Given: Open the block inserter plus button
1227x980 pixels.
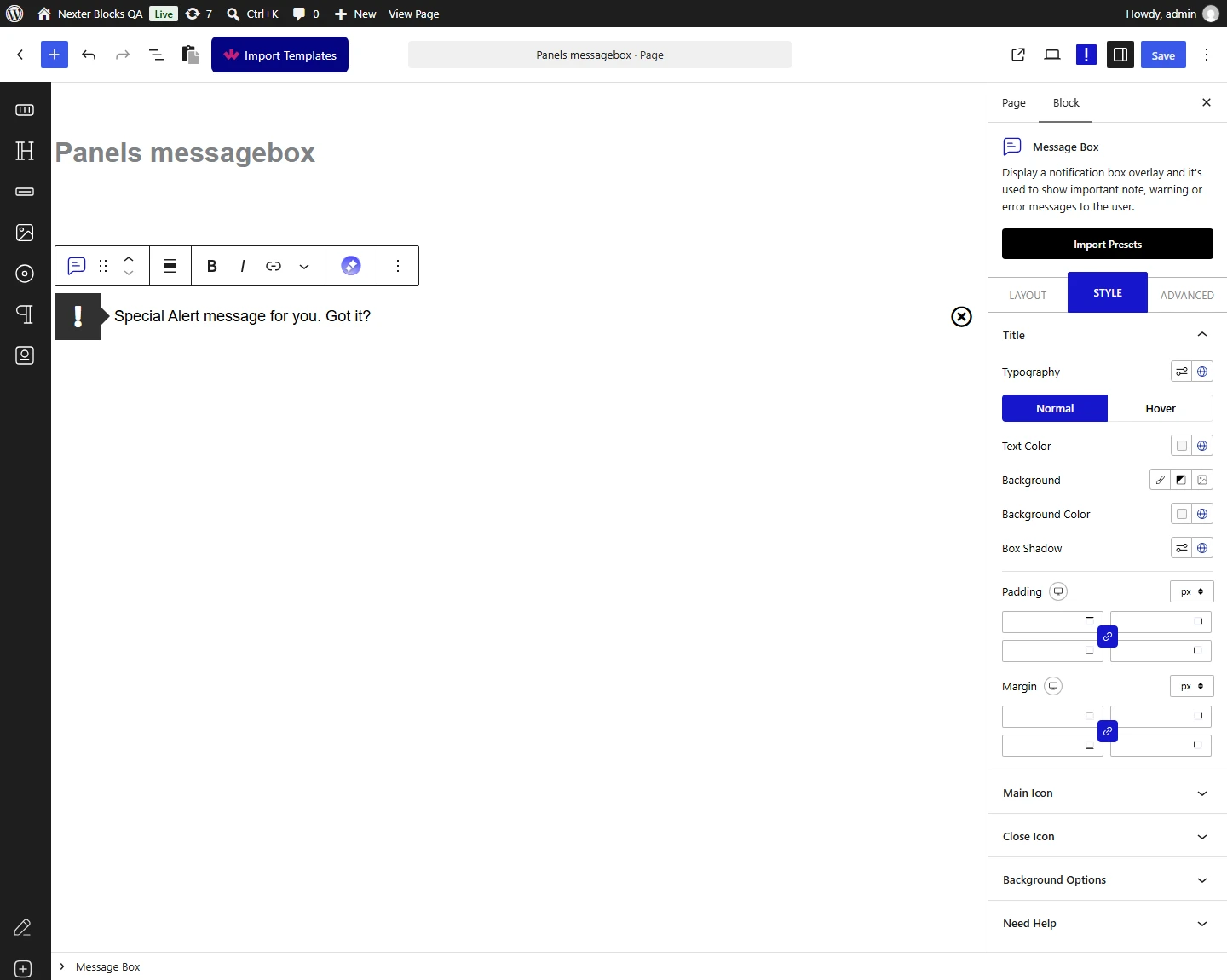Looking at the screenshot, I should pyautogui.click(x=54, y=55).
